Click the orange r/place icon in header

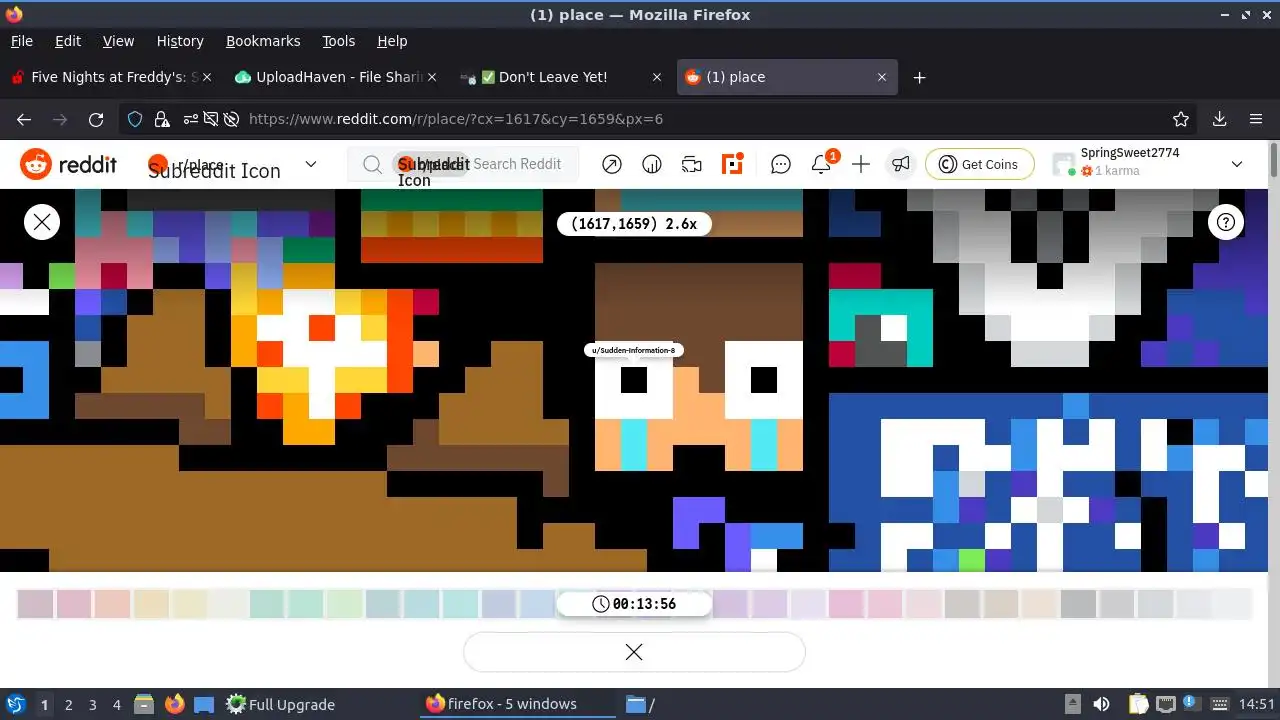tap(733, 164)
